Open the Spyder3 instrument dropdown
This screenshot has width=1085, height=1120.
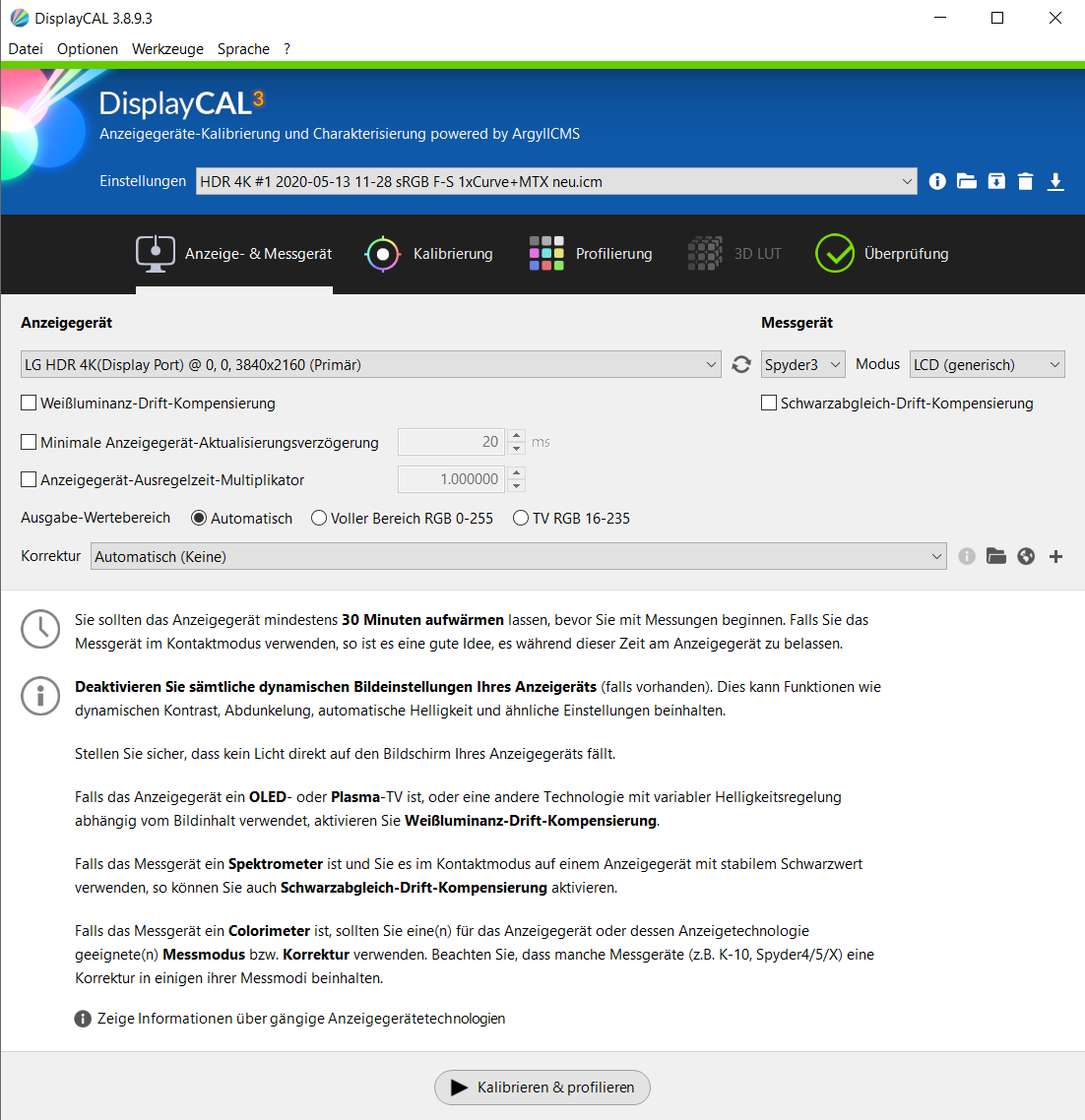pyautogui.click(x=803, y=364)
